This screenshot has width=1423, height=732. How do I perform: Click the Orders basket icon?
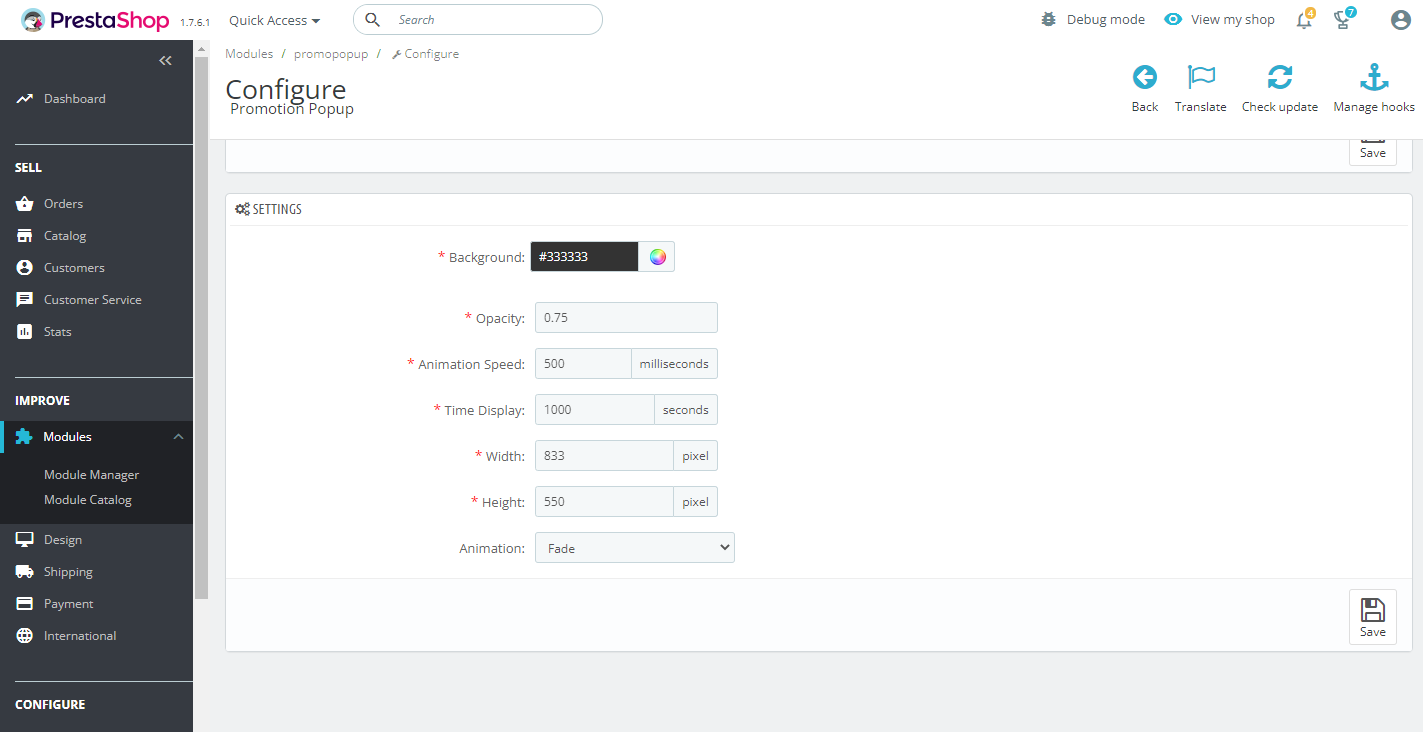tap(25, 204)
